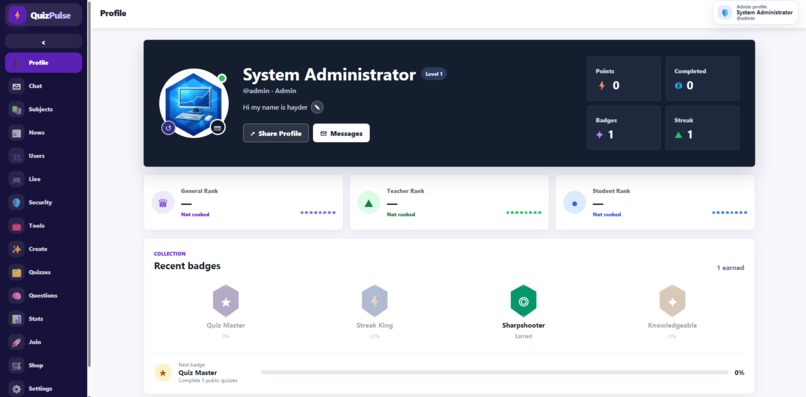Click the Create sparkle icon in sidebar
The image size is (806, 397).
tap(17, 249)
